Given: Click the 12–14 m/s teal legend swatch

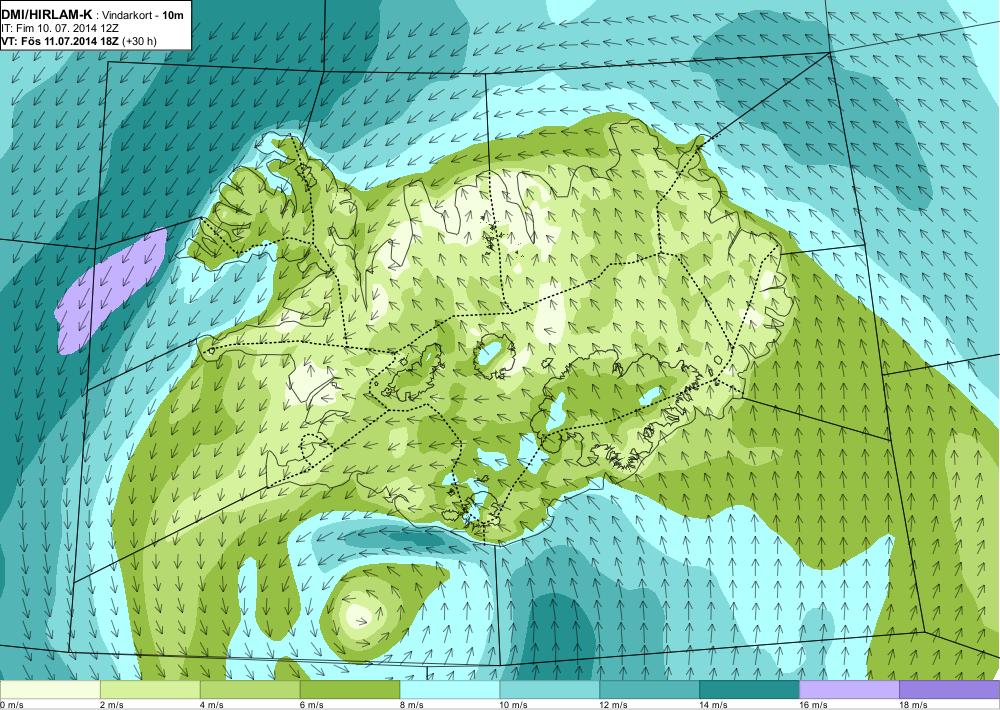Looking at the screenshot, I should pos(649,690).
